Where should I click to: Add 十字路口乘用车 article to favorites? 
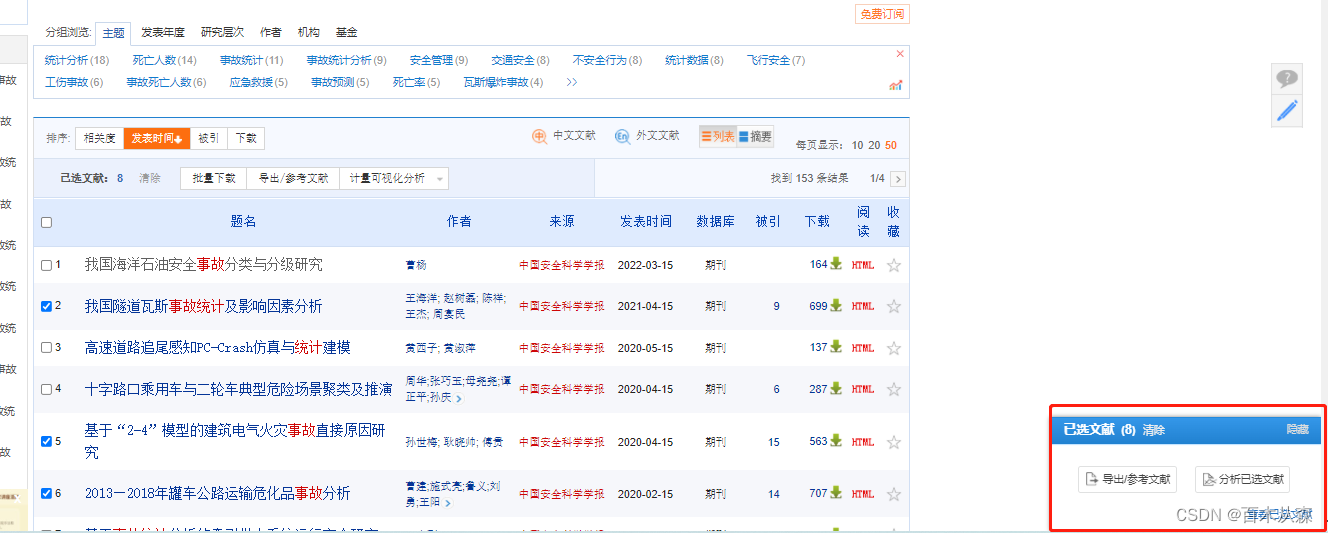tap(894, 389)
